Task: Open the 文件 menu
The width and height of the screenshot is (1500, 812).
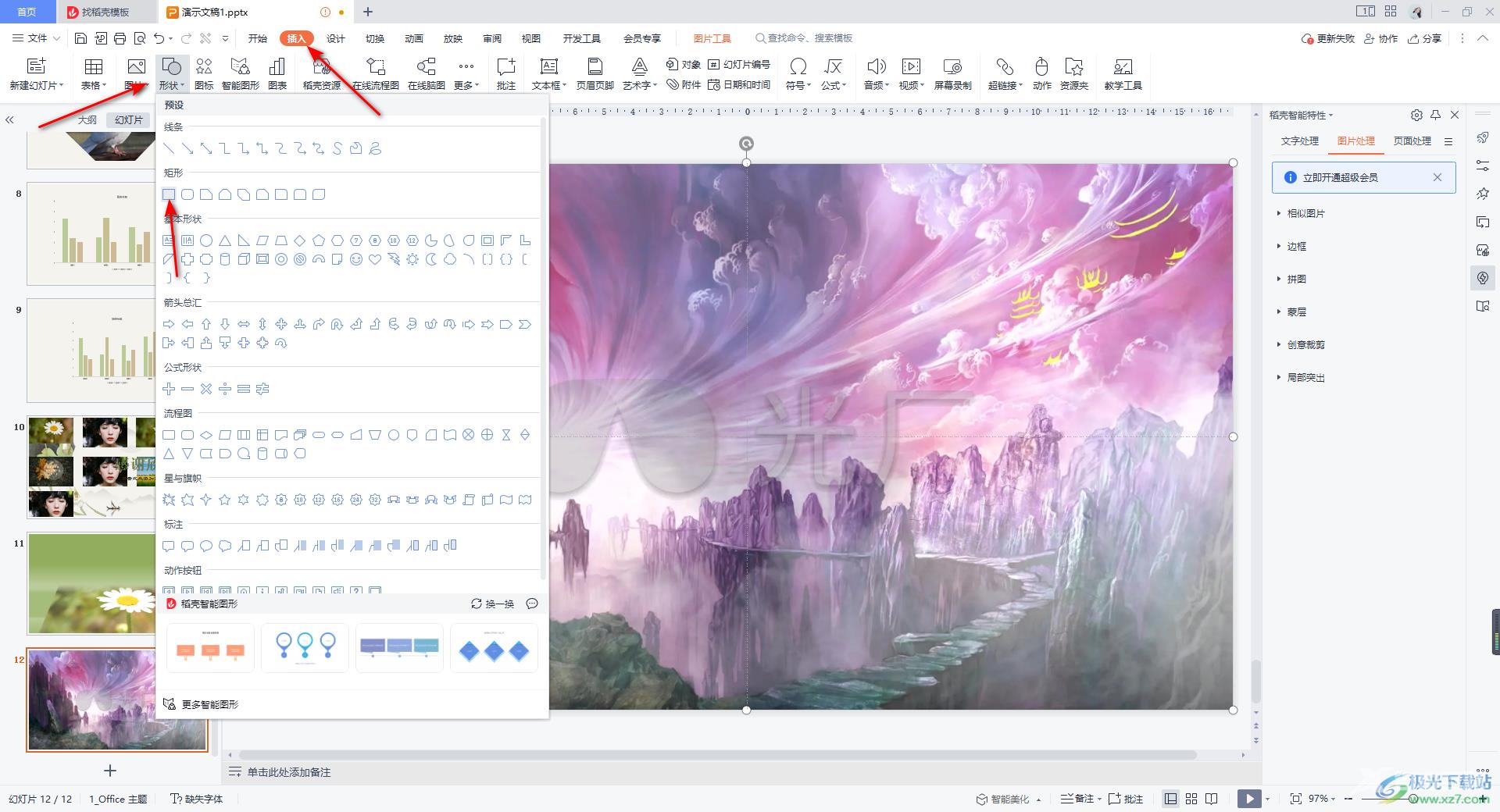Action: [37, 38]
